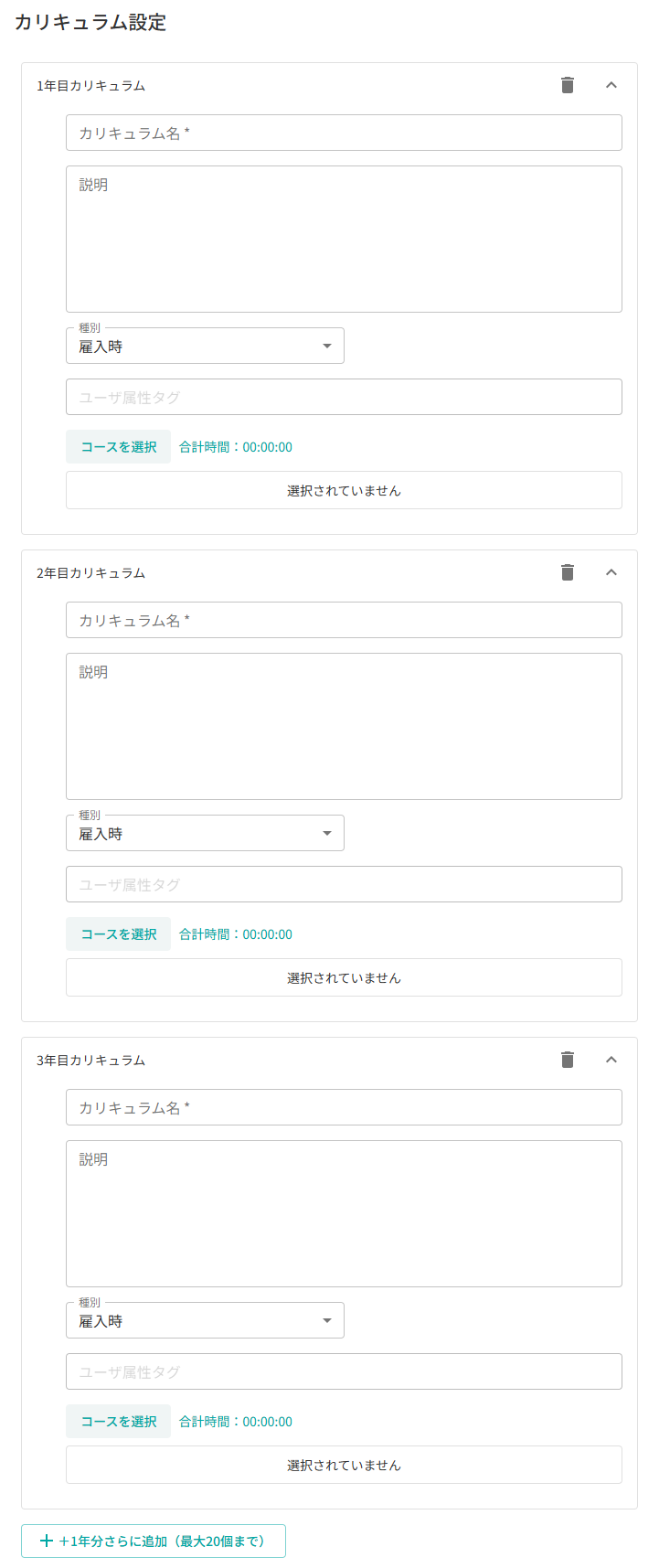Click 合計時間：00:00:00 in 3年目カリキュラム
The width and height of the screenshot is (659, 1568).
click(236, 1422)
